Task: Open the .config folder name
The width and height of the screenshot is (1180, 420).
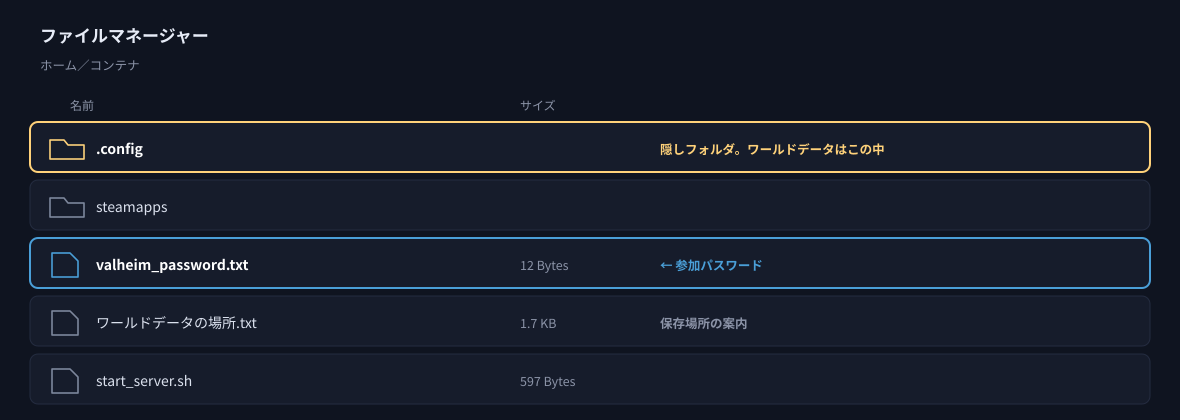Action: [120, 149]
